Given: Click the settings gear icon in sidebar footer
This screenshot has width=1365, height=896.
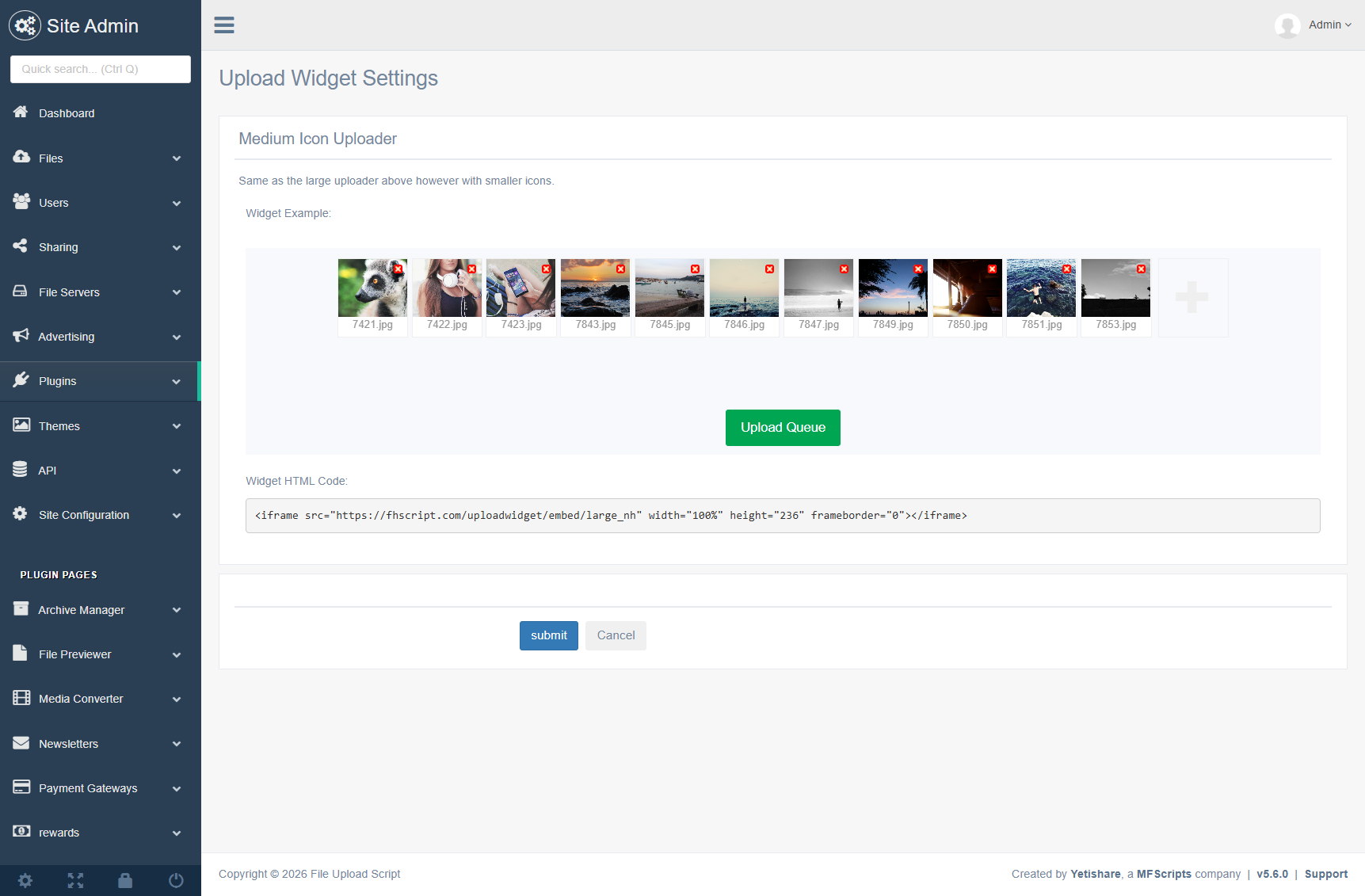Looking at the screenshot, I should 25,880.
